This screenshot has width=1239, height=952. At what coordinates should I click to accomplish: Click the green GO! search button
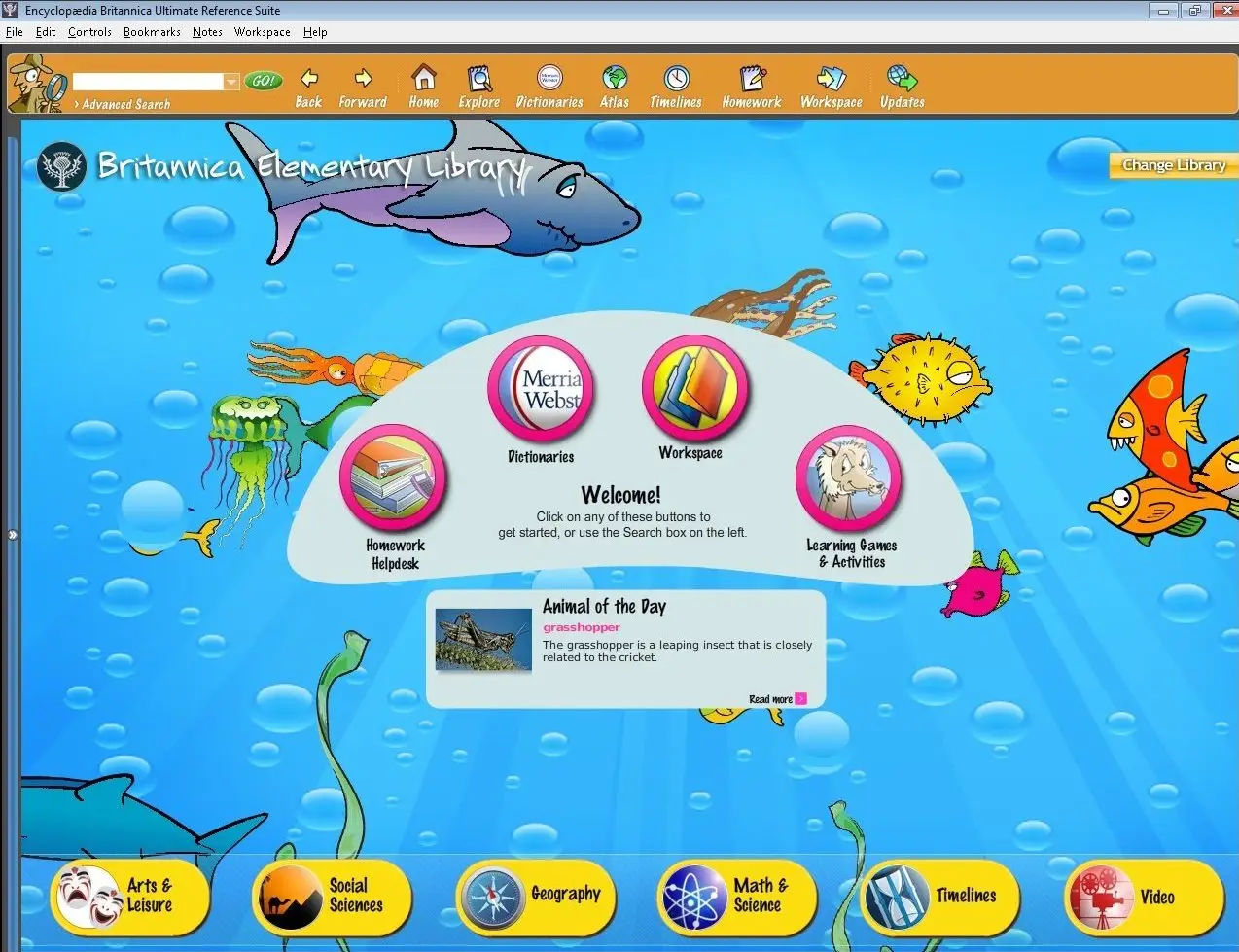(x=264, y=81)
